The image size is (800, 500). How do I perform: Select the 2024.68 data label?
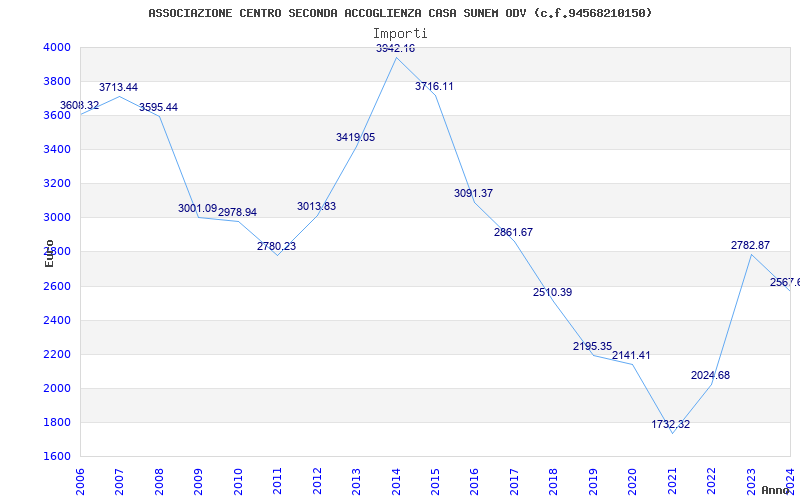click(x=710, y=376)
